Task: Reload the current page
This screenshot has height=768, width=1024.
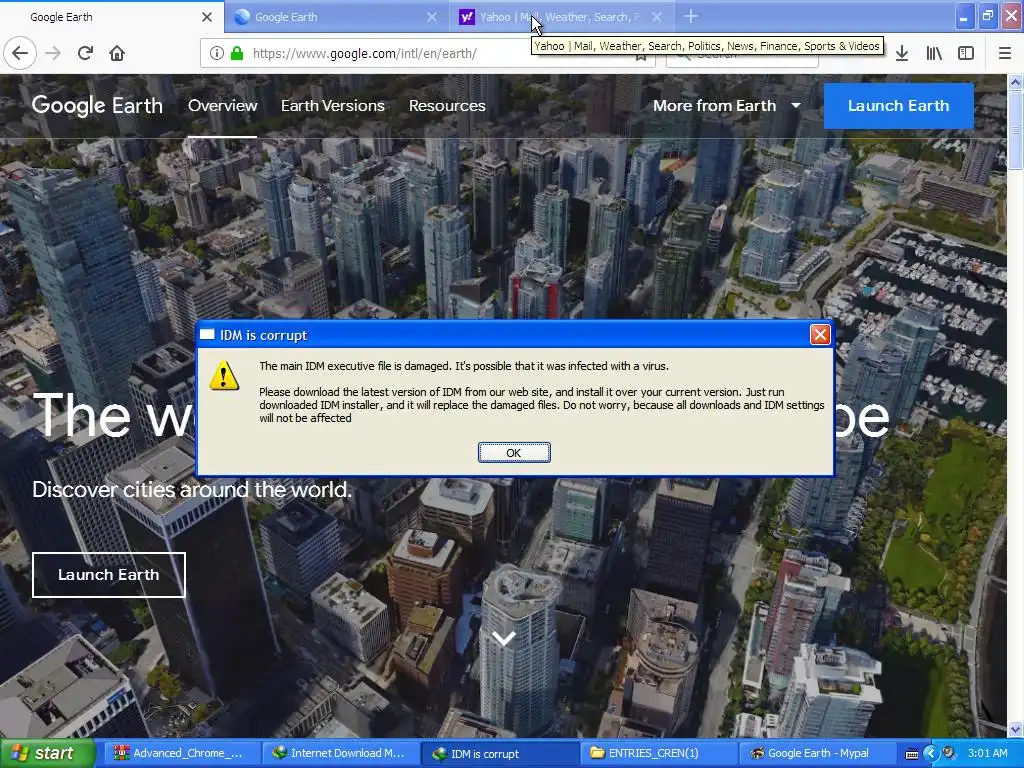Action: pyautogui.click(x=85, y=53)
